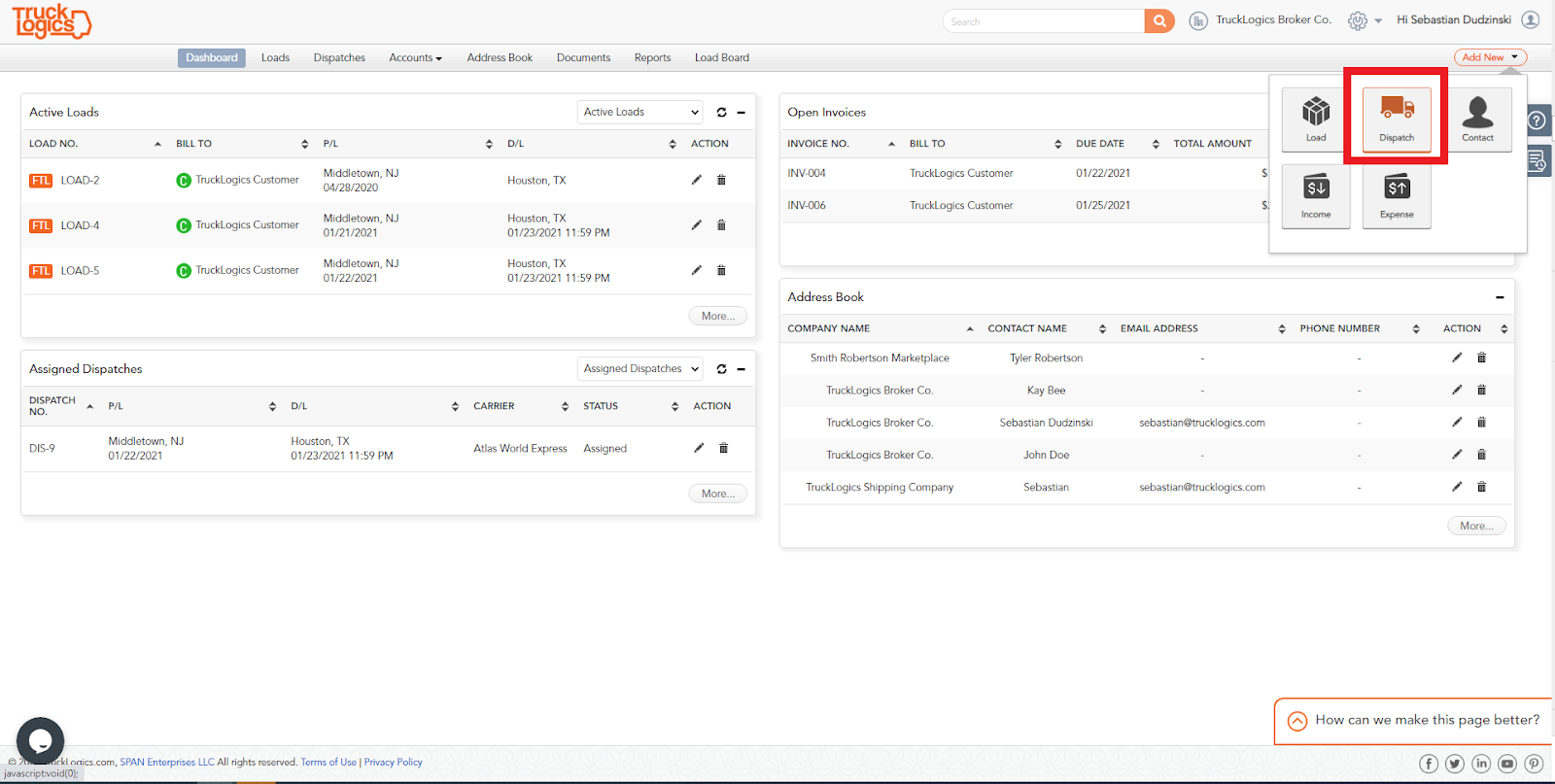The width and height of the screenshot is (1555, 784).
Task: Open the Assigned Dispatches filter dropdown
Action: pos(639,369)
